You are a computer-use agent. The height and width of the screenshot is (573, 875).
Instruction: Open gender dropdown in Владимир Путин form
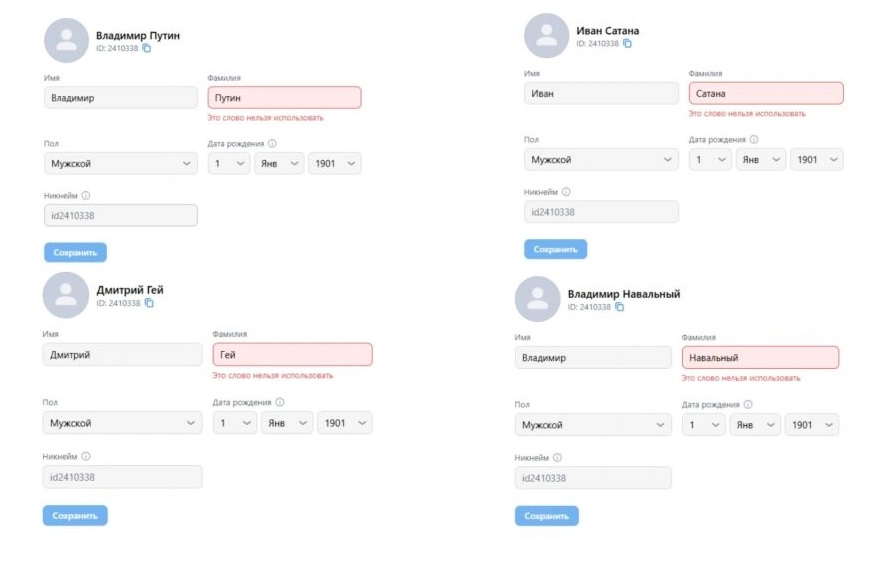point(121,164)
